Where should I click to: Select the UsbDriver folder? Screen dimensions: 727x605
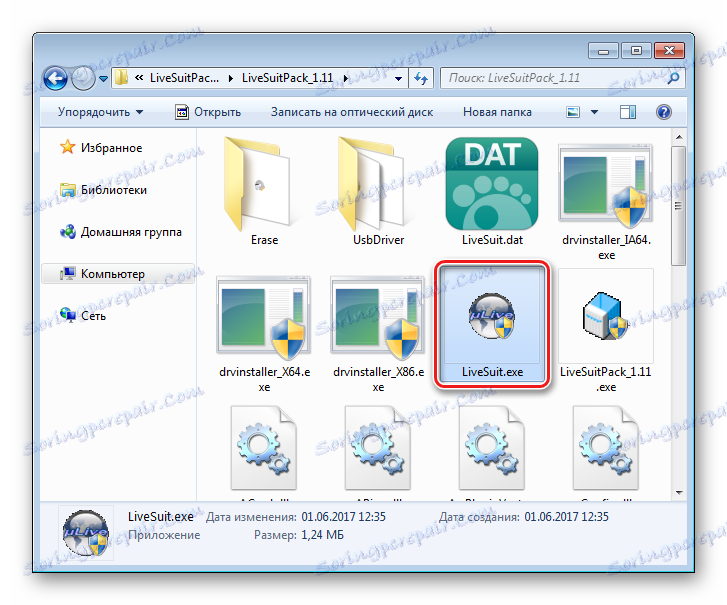[x=378, y=192]
